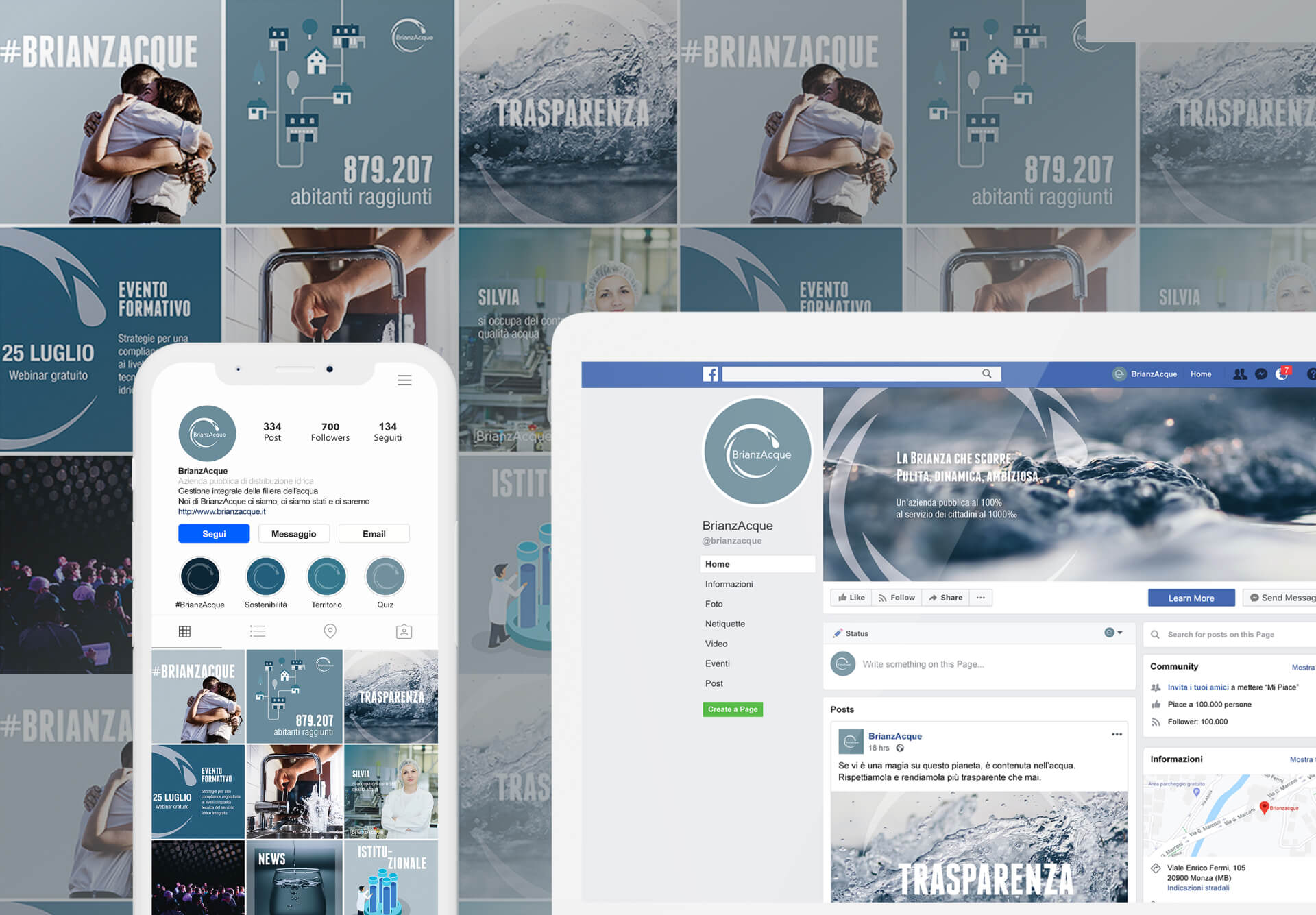Open the Sostenibilità story highlight
The image size is (1316, 915).
pyautogui.click(x=265, y=576)
